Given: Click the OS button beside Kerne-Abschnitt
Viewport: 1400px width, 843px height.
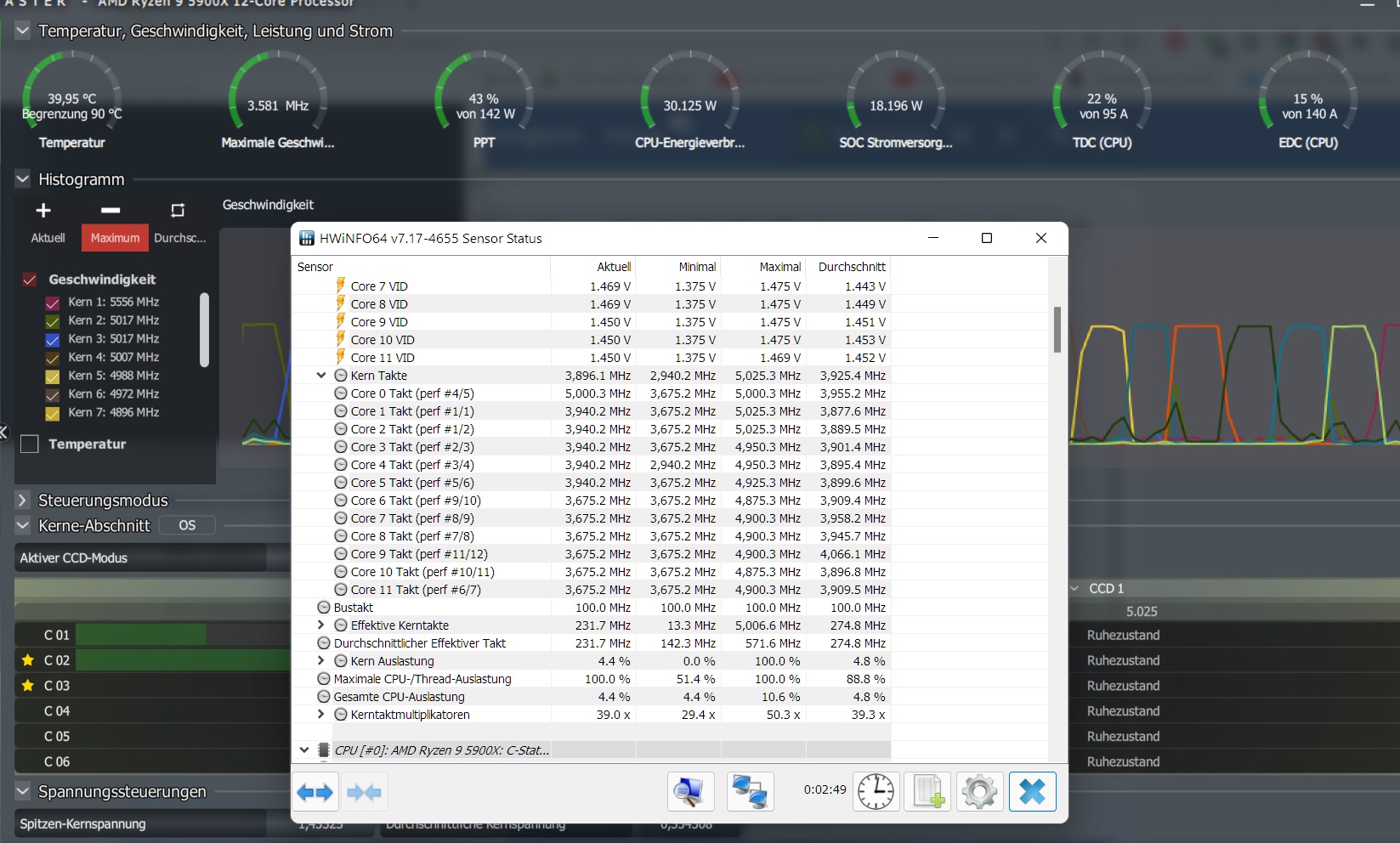Looking at the screenshot, I should (x=187, y=526).
